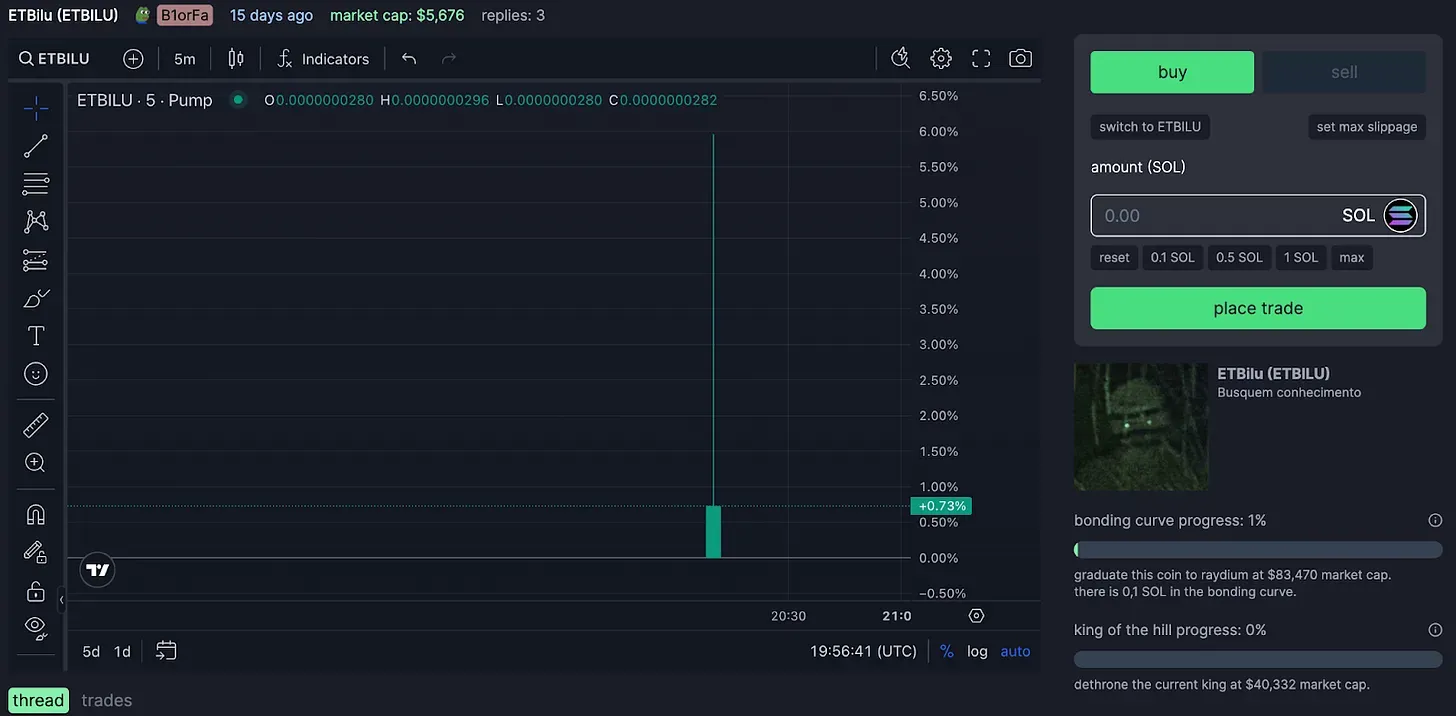1456x716 pixels.
Task: Toggle magnet mode for drawings
Action: coord(36,514)
